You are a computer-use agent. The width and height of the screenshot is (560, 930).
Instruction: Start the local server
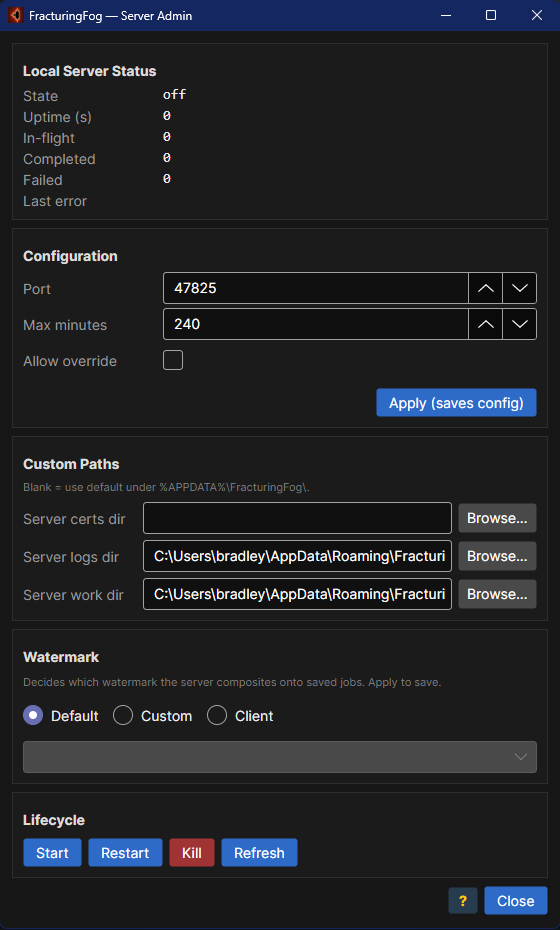click(52, 853)
